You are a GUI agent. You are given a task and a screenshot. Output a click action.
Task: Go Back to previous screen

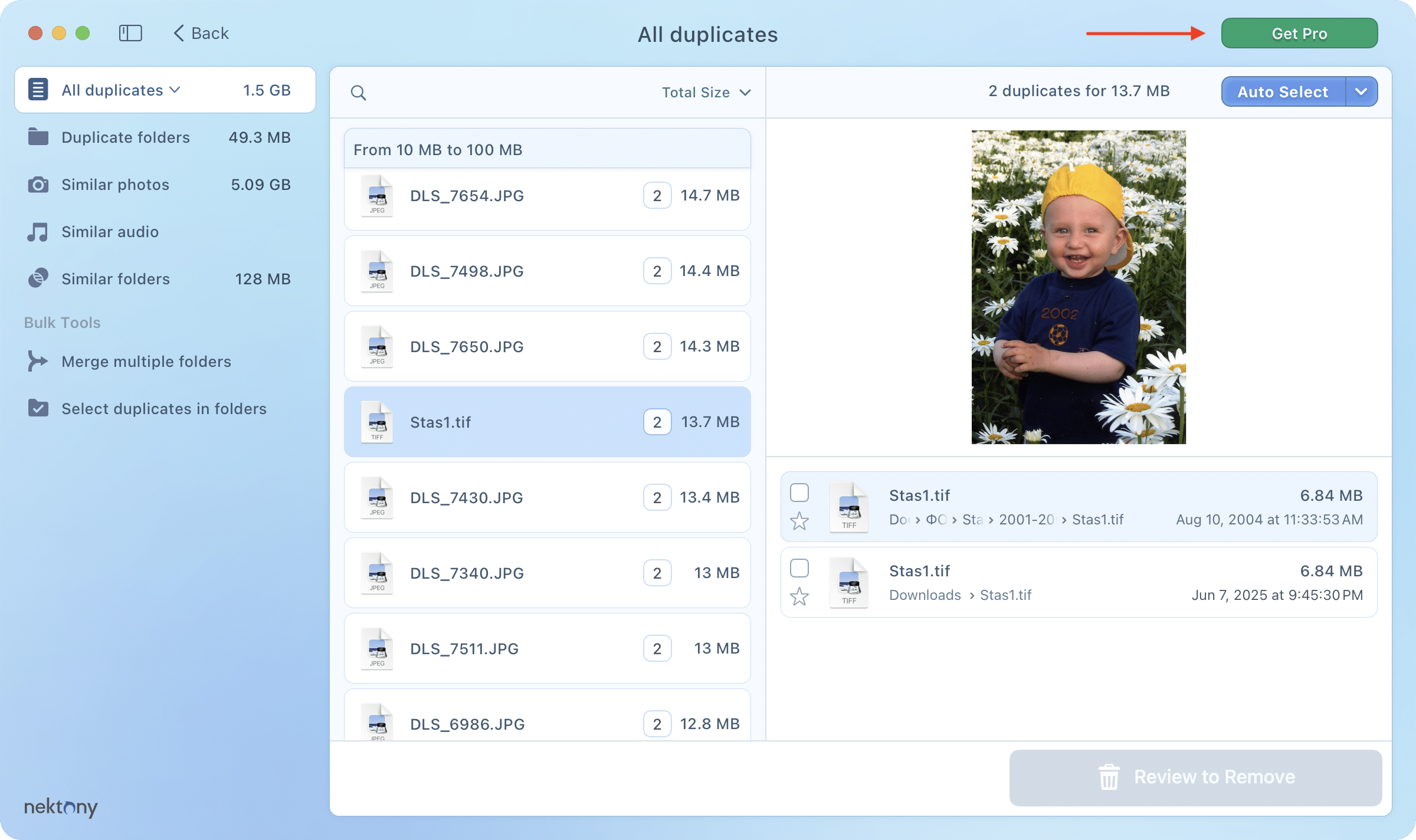click(x=201, y=33)
